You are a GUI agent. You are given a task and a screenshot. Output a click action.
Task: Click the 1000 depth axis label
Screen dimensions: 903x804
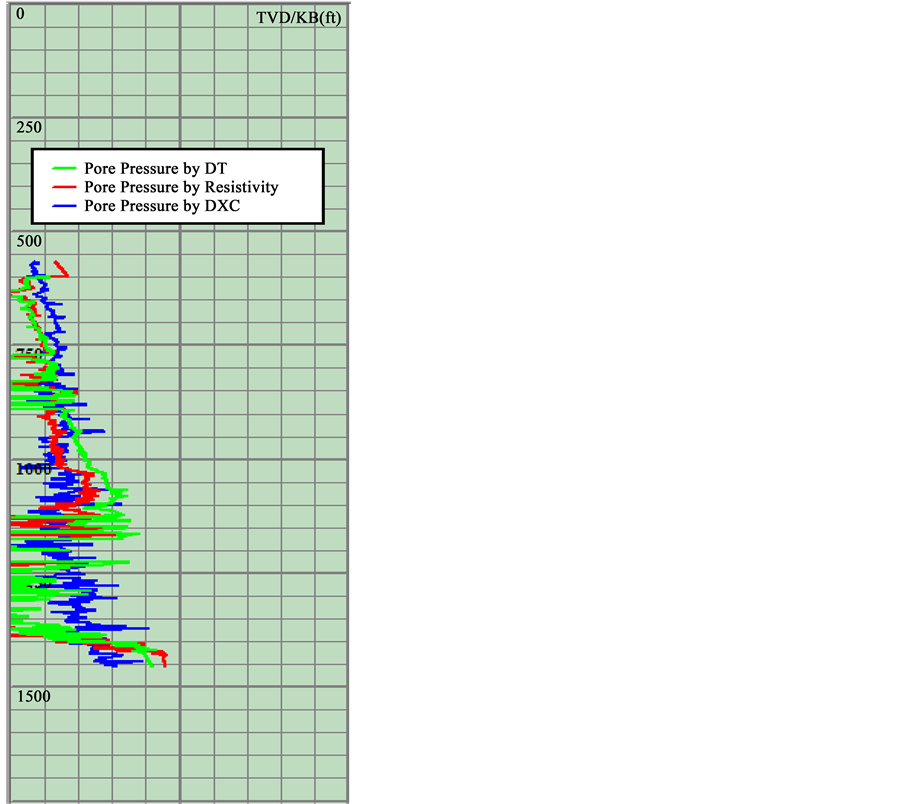tap(32, 469)
